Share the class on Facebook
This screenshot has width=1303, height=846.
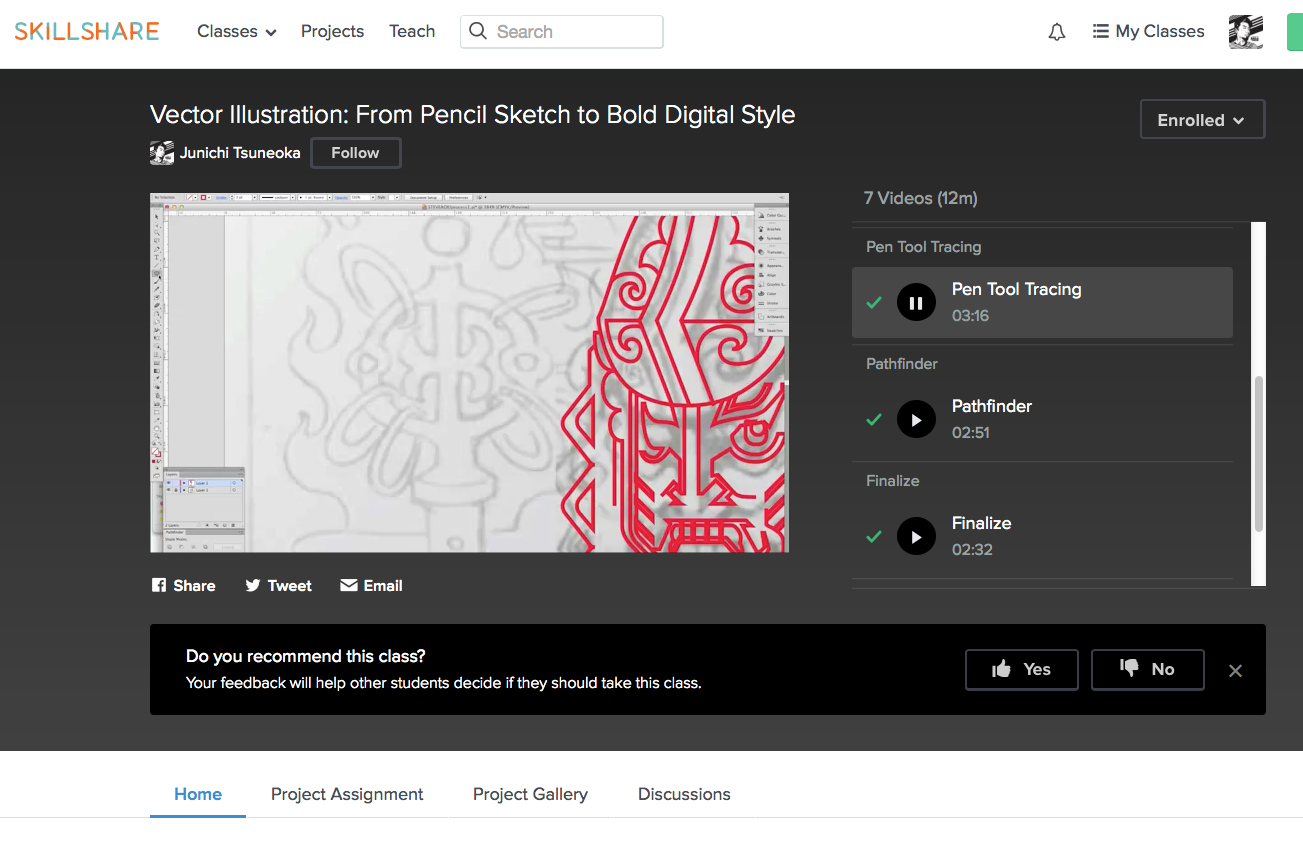(184, 586)
